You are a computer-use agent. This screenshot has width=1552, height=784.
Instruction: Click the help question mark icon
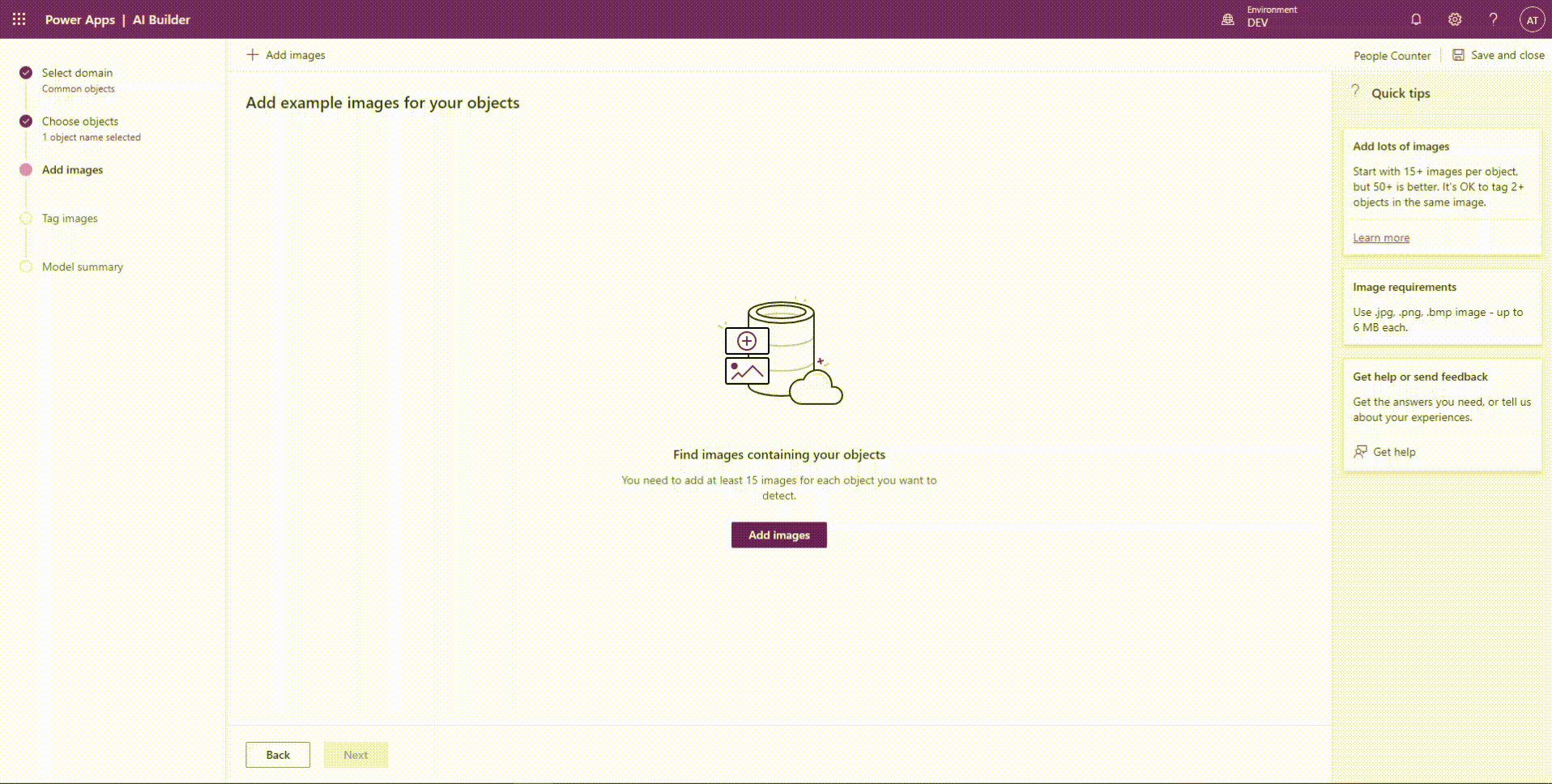(1493, 19)
